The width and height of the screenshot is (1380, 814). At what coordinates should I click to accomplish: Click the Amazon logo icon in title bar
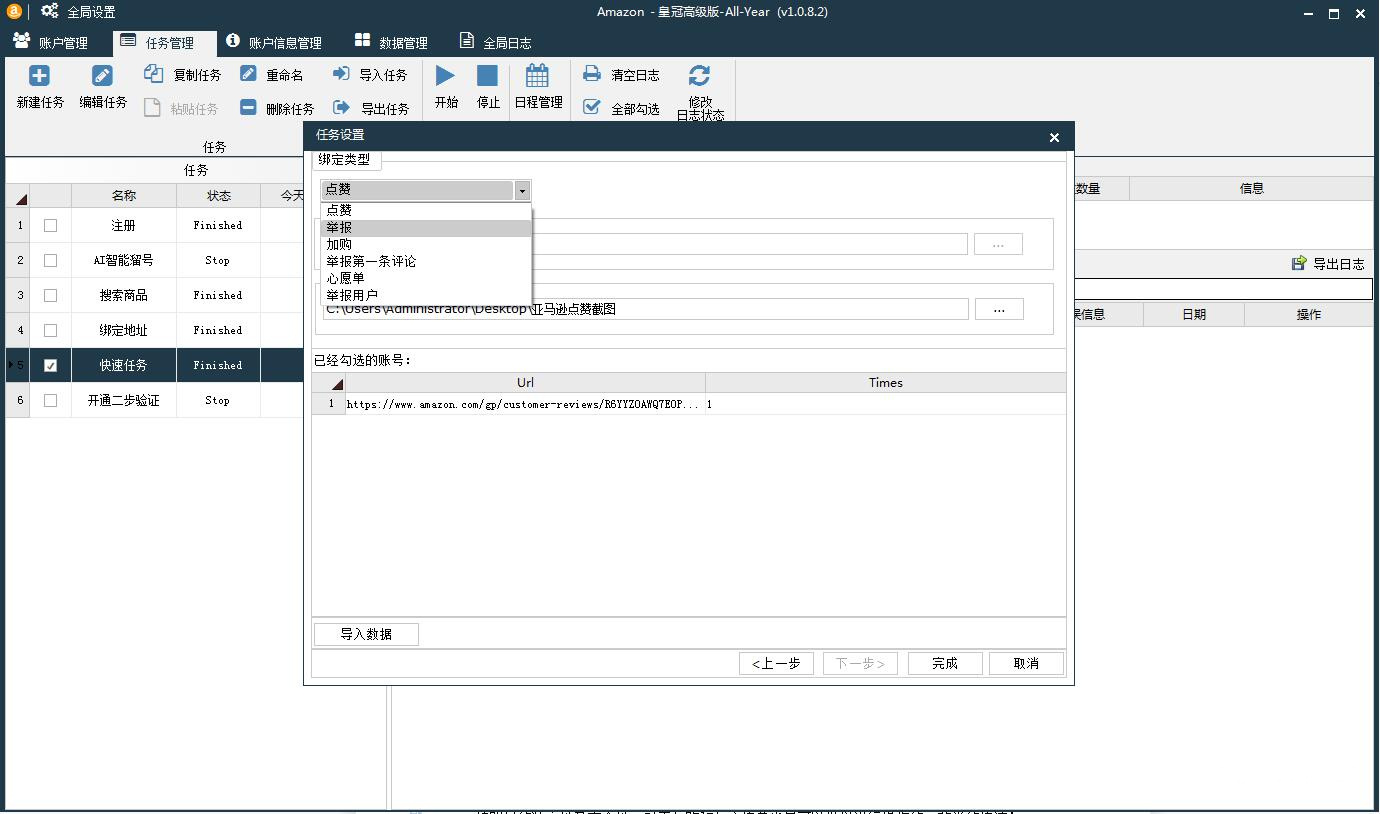coord(14,12)
